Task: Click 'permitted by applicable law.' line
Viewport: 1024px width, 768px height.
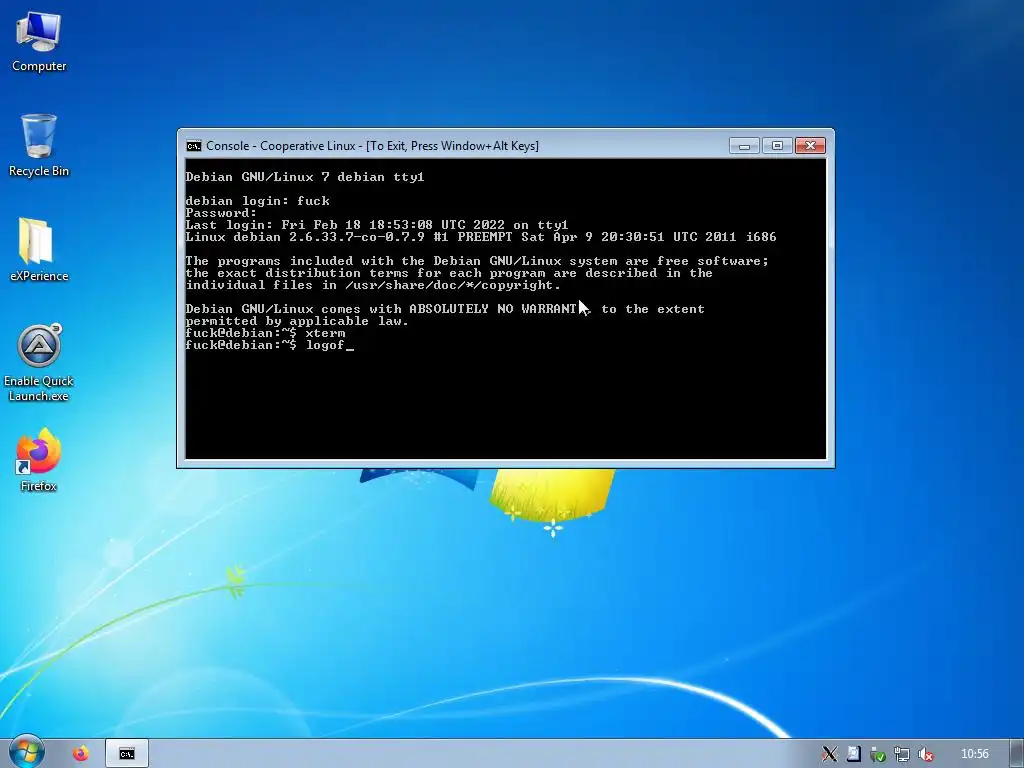Action: [297, 321]
